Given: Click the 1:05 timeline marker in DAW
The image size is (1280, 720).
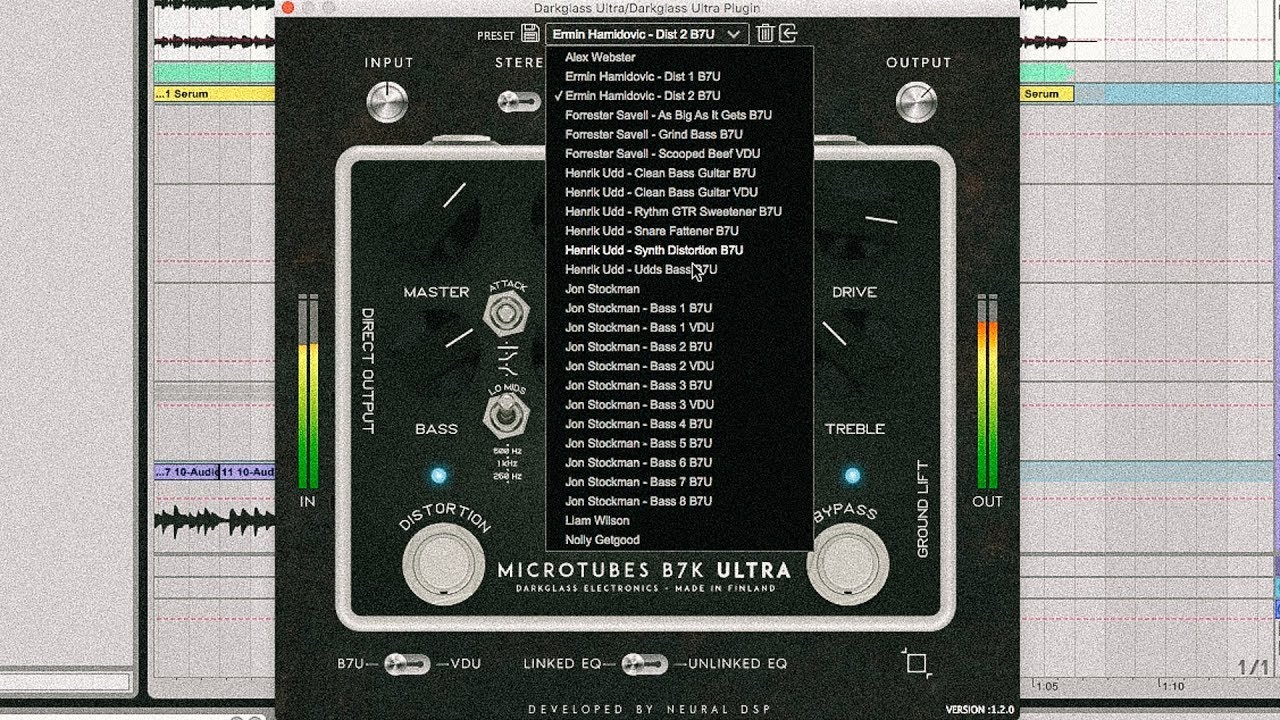Looking at the screenshot, I should (1047, 686).
